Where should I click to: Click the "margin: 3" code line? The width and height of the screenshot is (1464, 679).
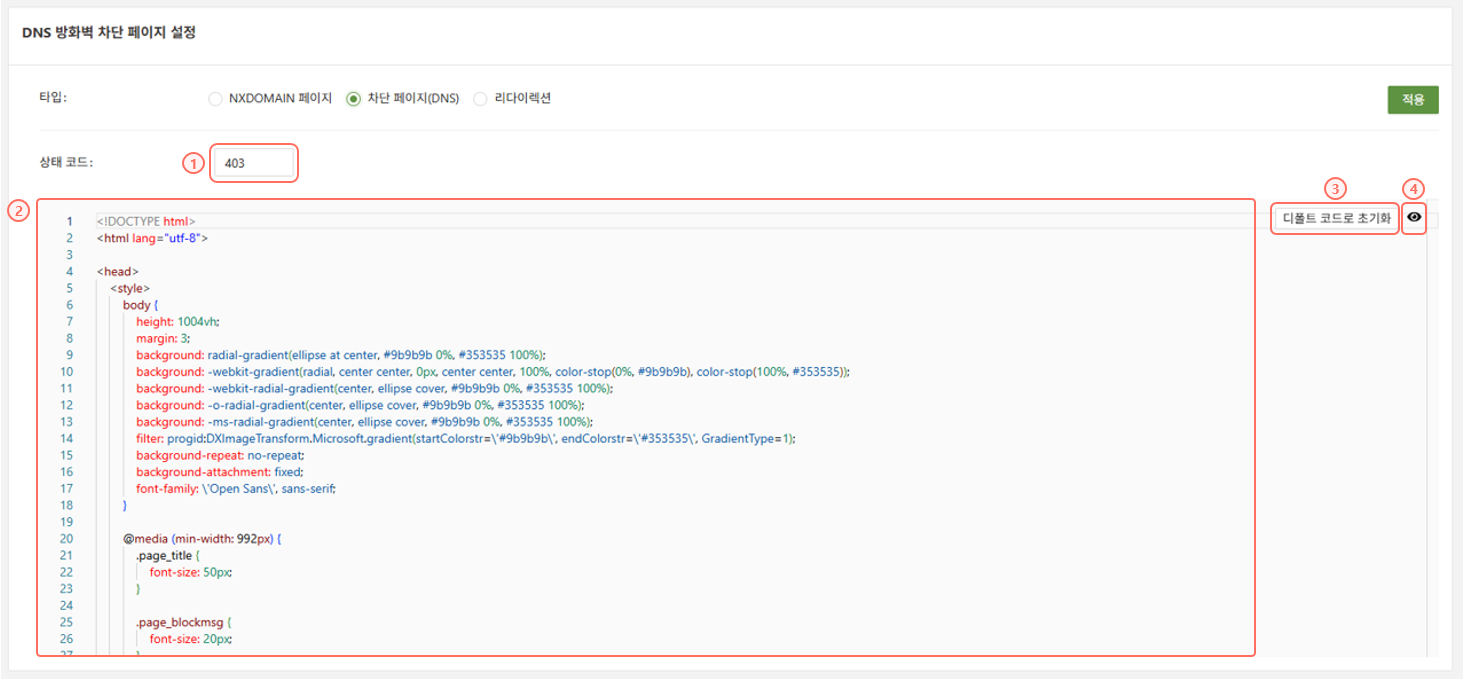point(163,338)
